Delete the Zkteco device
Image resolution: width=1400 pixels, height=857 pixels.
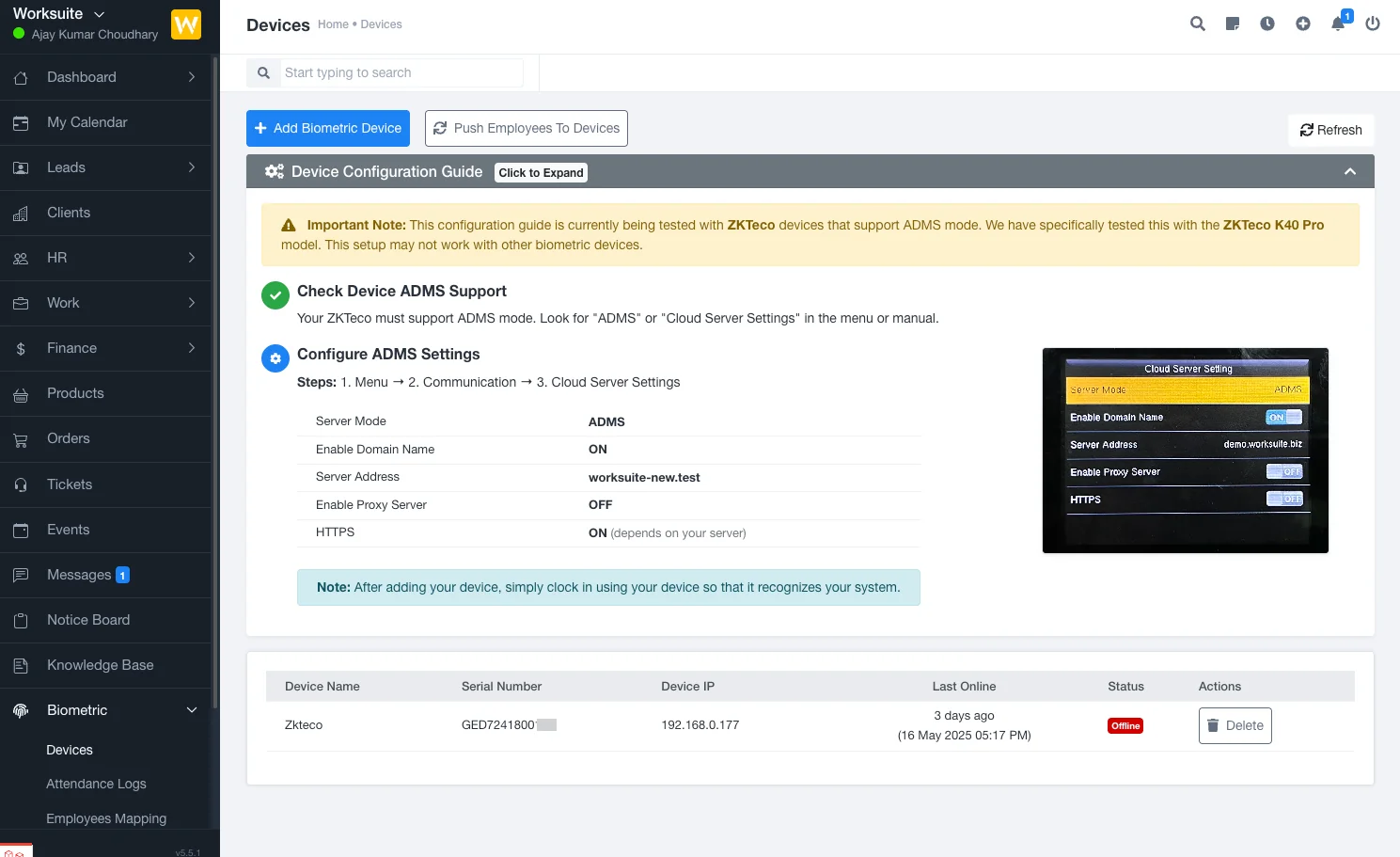pyautogui.click(x=1235, y=725)
